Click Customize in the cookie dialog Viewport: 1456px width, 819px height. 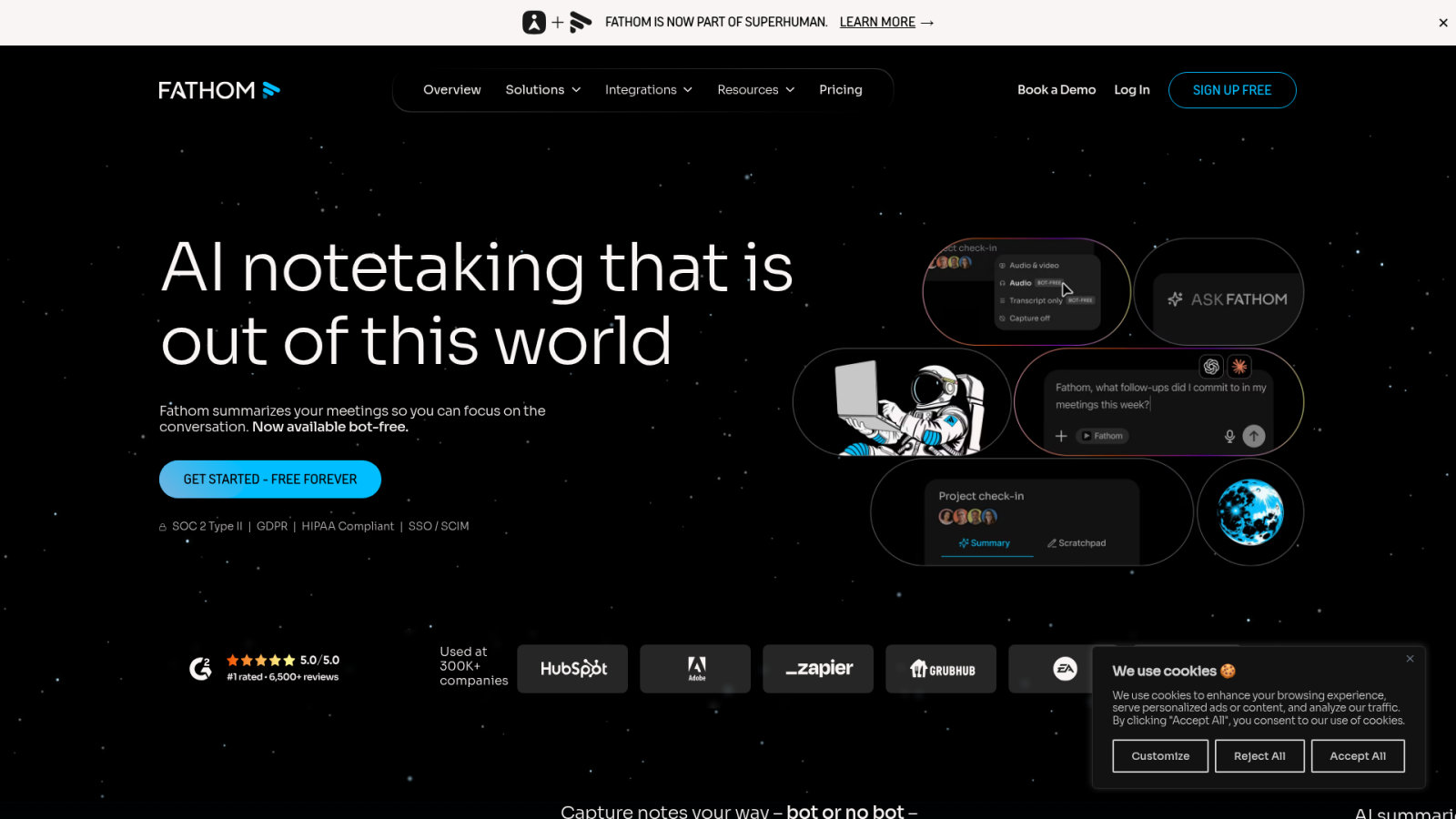click(1160, 756)
